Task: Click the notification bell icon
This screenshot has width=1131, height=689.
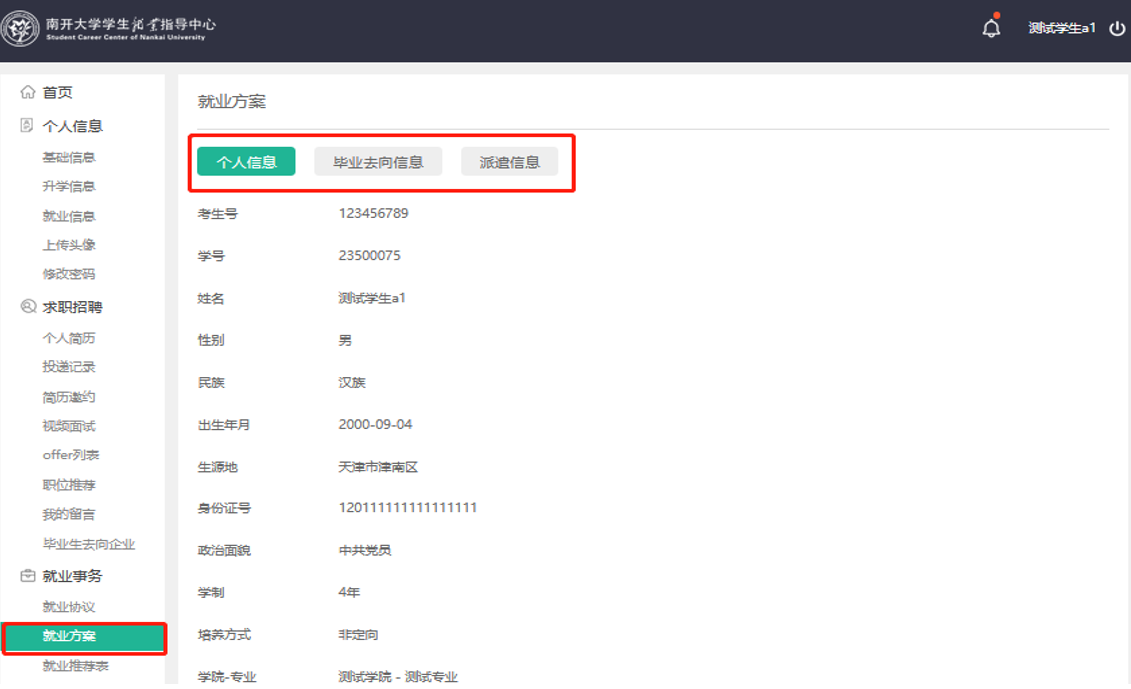Action: click(x=991, y=28)
